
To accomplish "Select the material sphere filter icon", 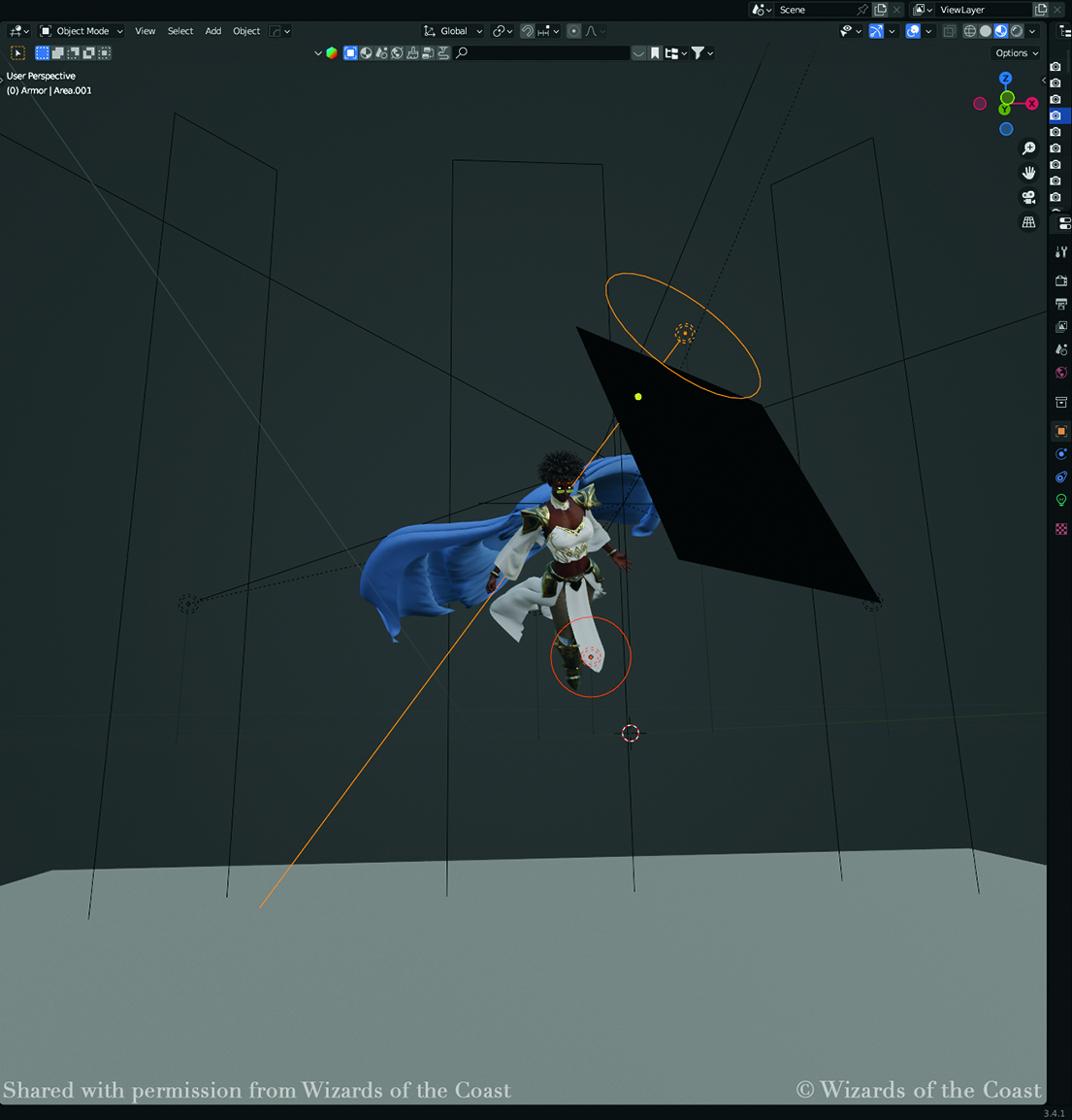I will point(366,52).
